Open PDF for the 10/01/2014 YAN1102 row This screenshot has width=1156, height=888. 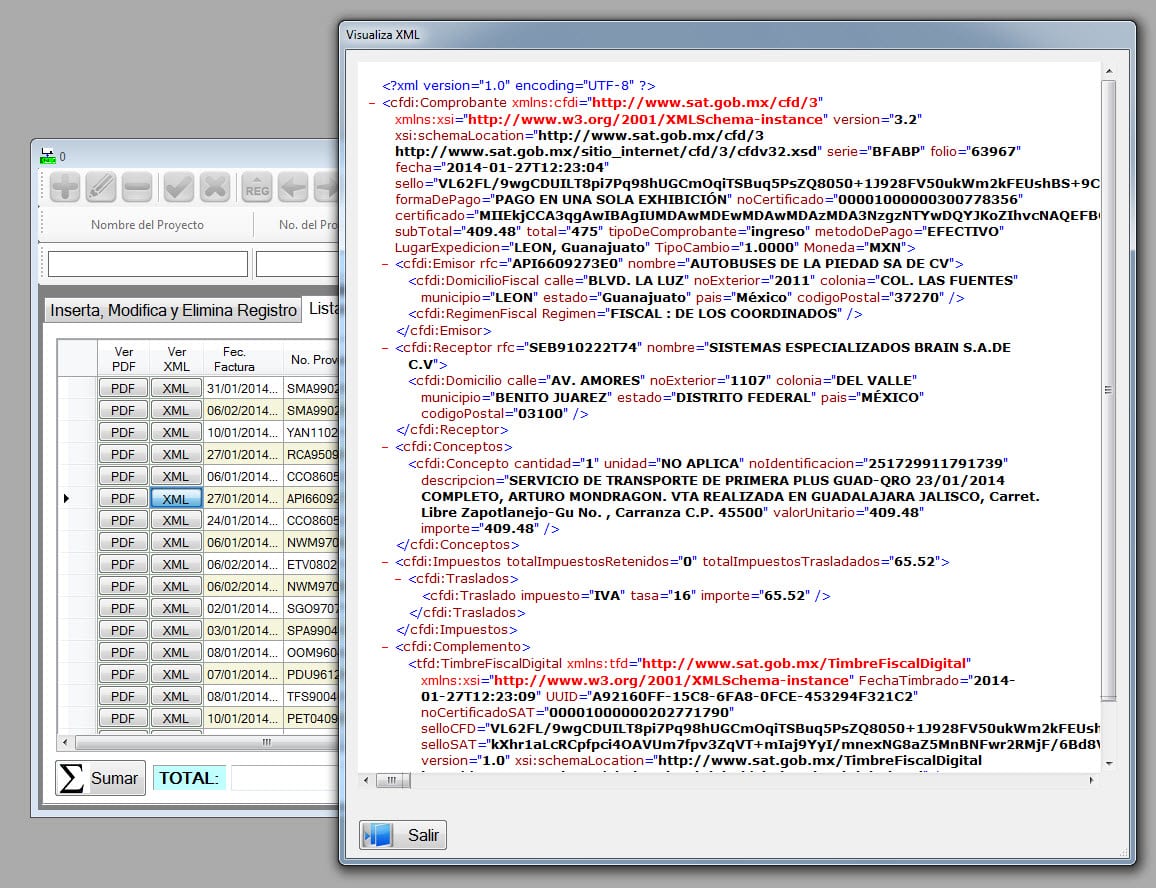(123, 432)
